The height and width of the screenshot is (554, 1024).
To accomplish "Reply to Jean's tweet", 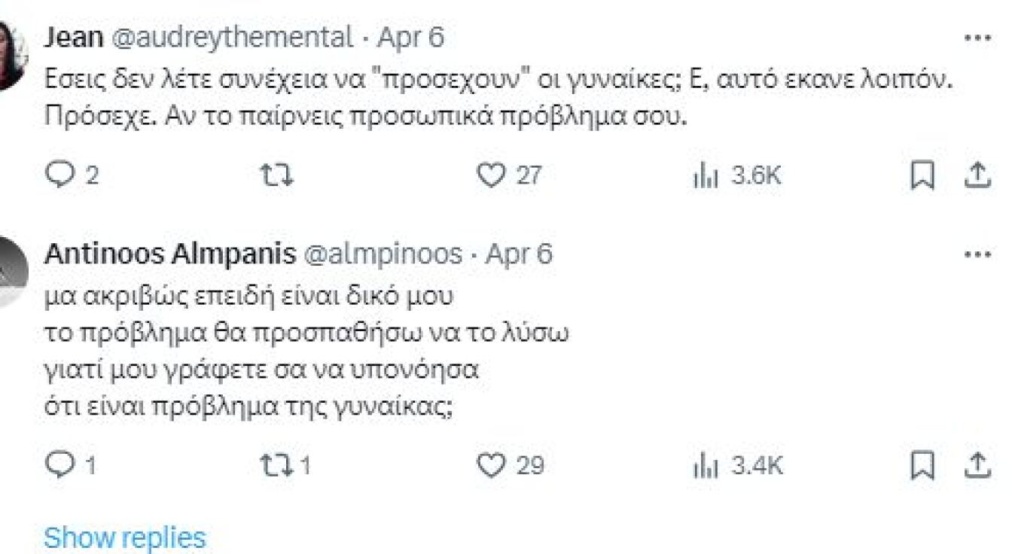I will pyautogui.click(x=61, y=176).
